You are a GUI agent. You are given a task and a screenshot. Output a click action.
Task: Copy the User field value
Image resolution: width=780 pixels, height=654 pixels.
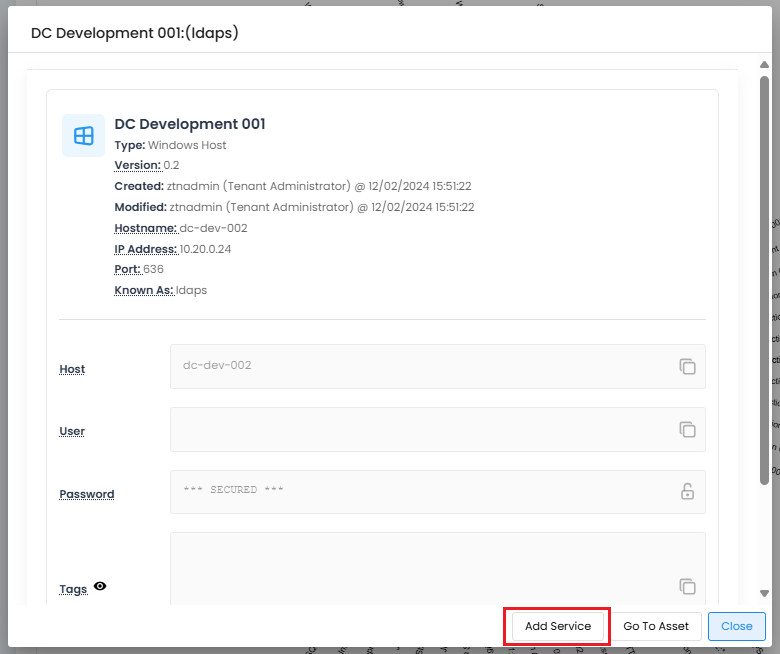pyautogui.click(x=687, y=429)
